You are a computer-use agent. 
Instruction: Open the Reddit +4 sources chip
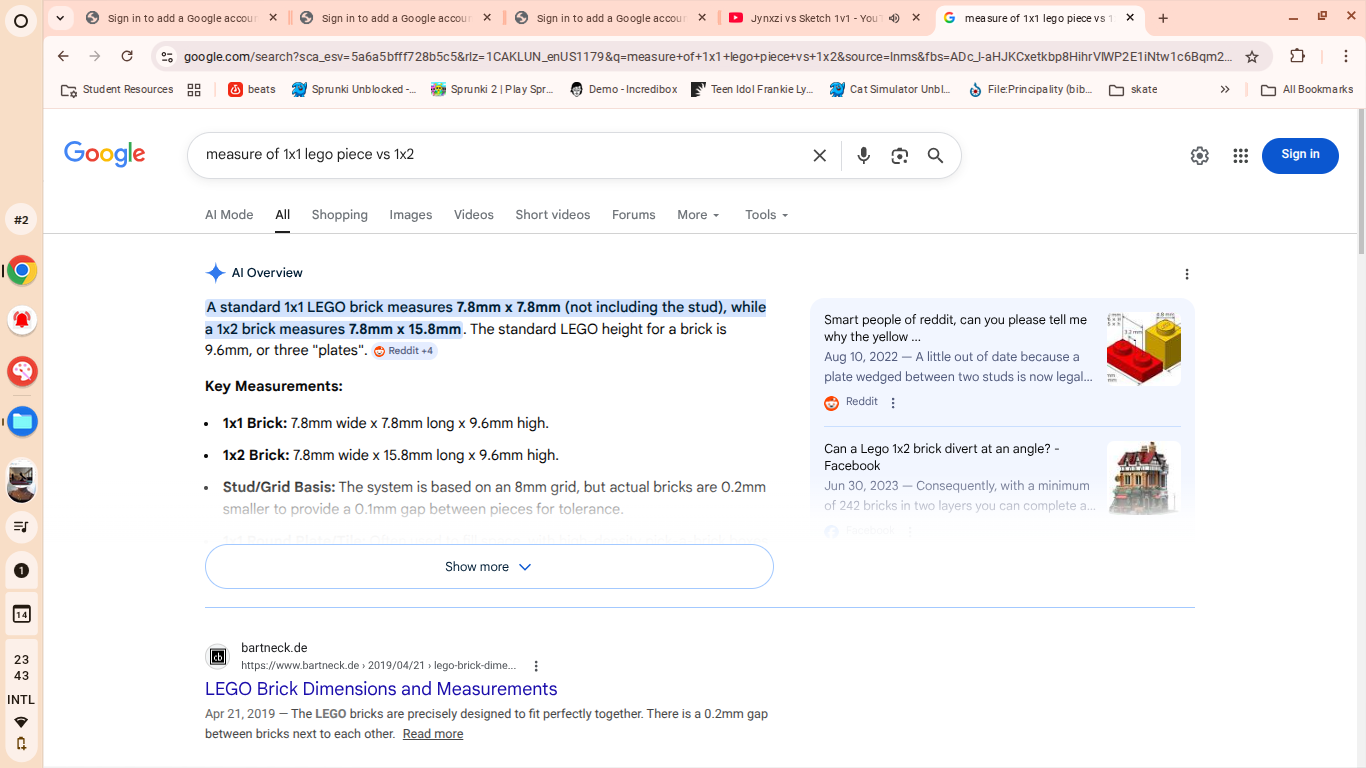point(404,351)
